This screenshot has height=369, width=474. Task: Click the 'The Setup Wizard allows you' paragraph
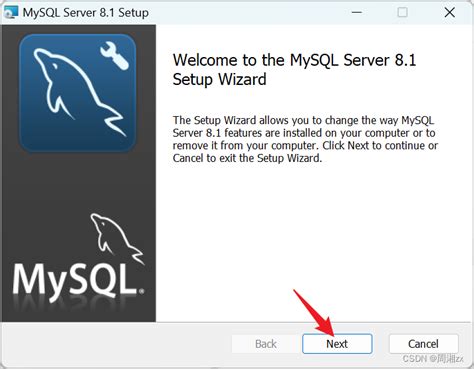point(305,139)
